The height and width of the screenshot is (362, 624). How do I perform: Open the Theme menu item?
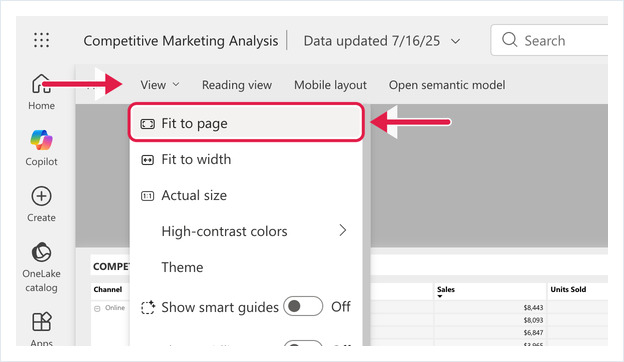246,267
